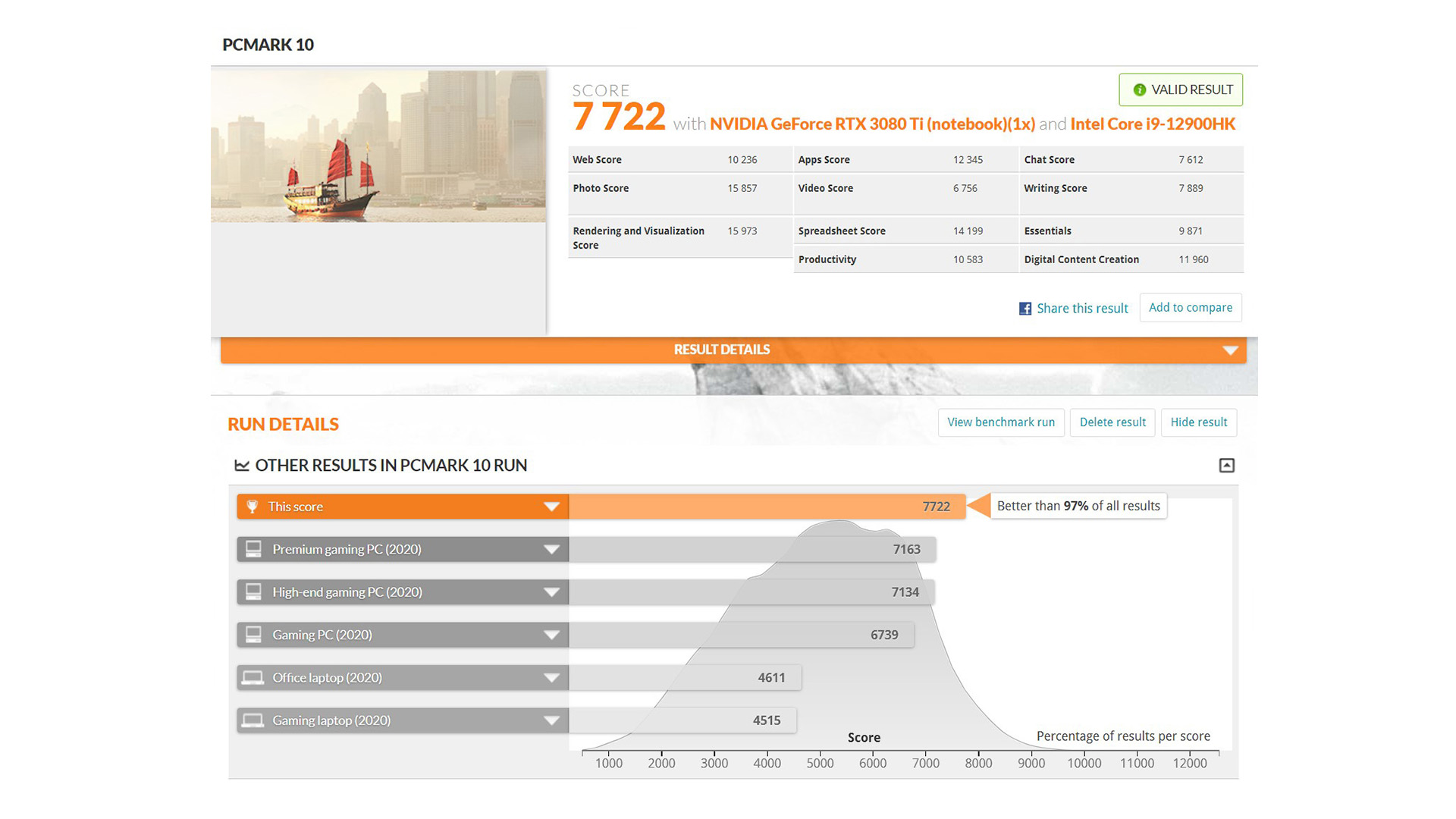Click the Office laptop 4611 score bar
The height and width of the screenshot is (819, 1456).
(685, 678)
